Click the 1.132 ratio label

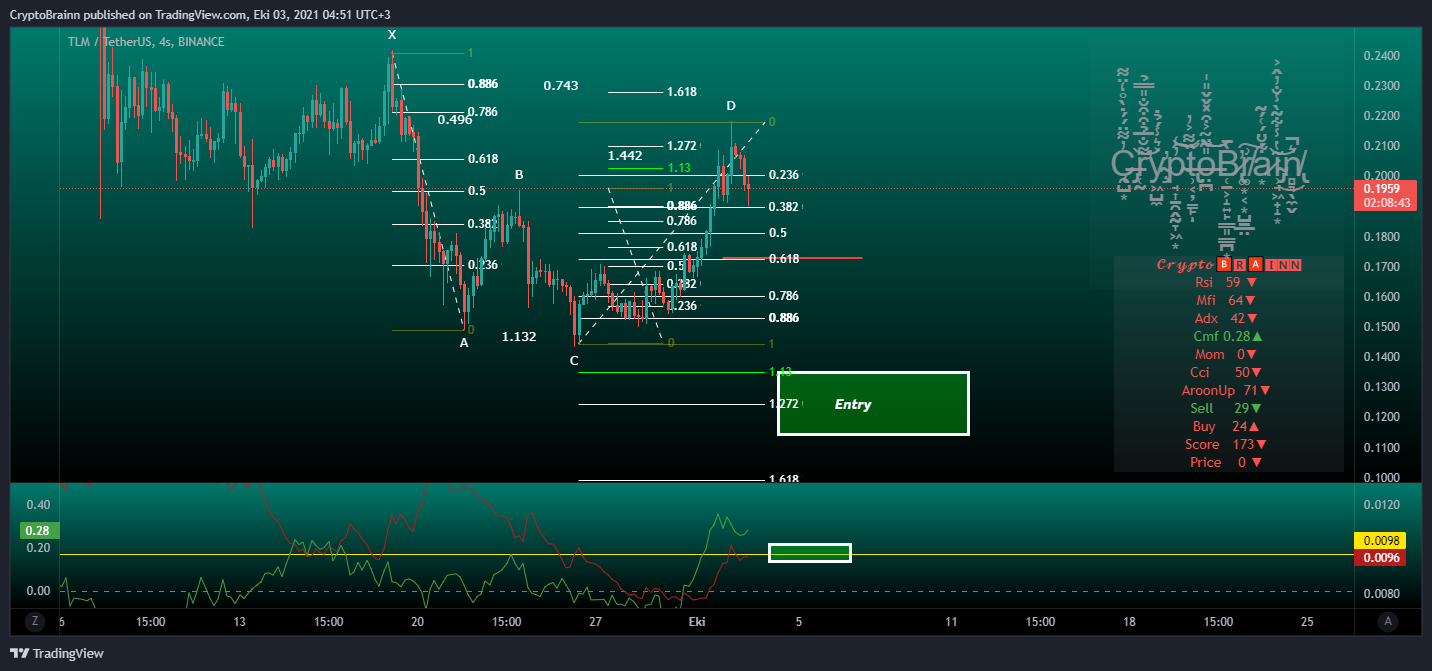[519, 337]
